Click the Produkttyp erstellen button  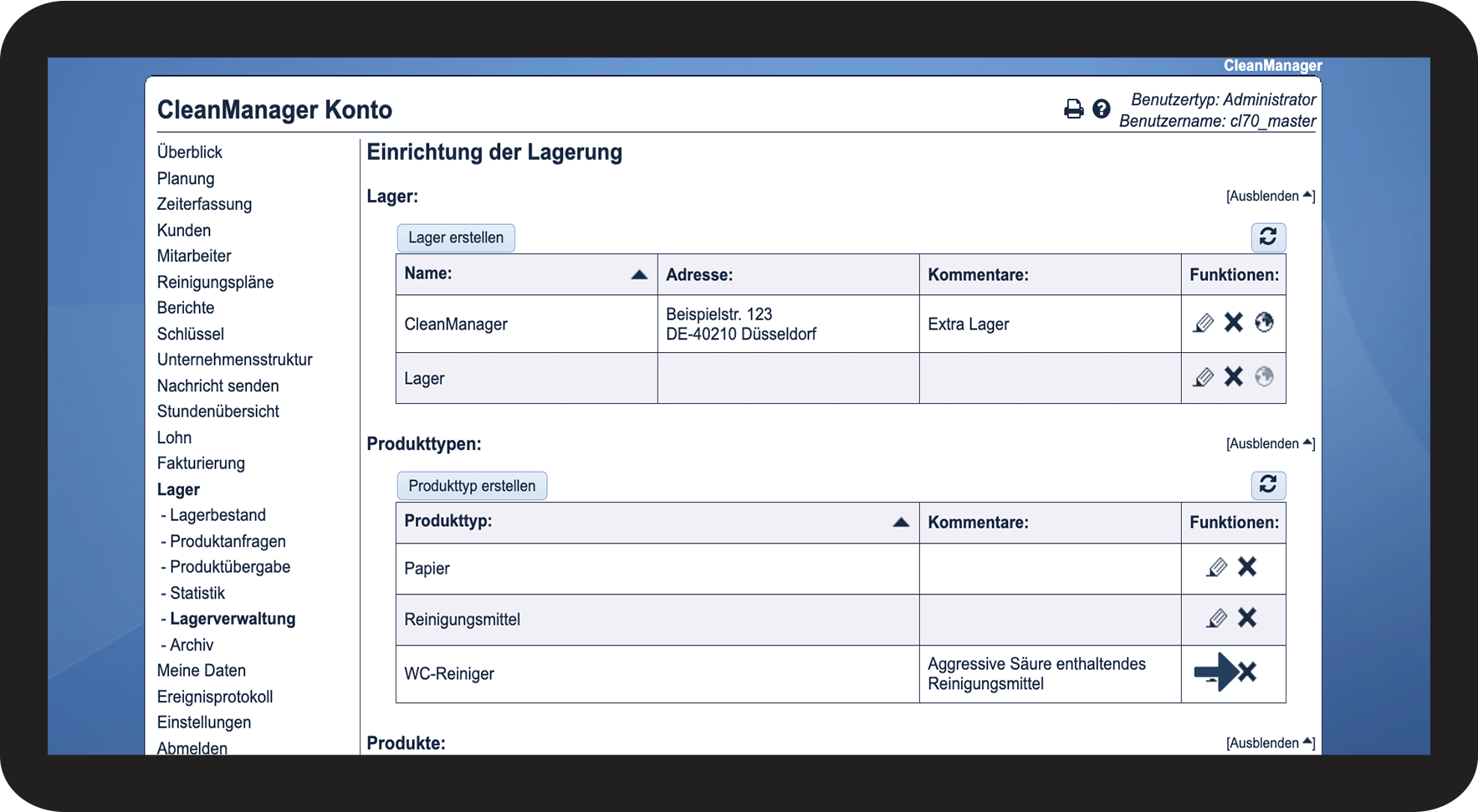pyautogui.click(x=472, y=486)
